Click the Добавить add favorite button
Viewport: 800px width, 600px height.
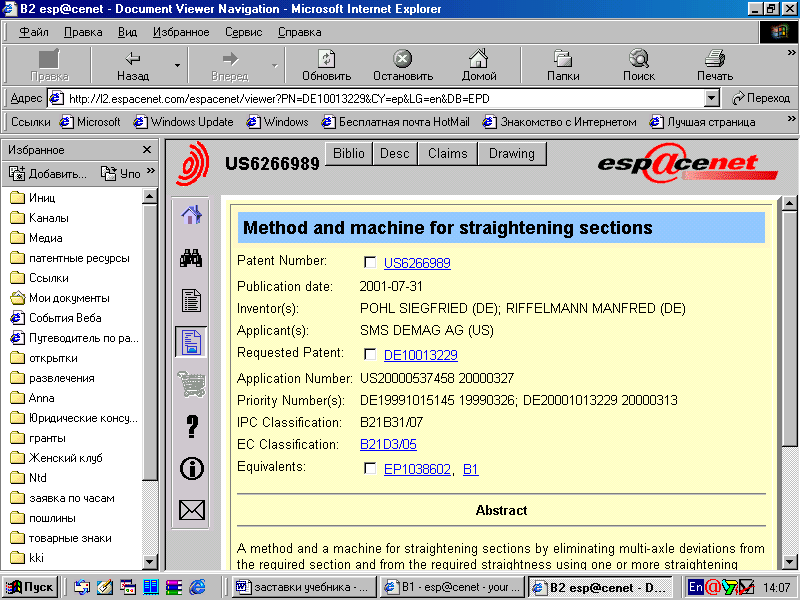click(48, 174)
